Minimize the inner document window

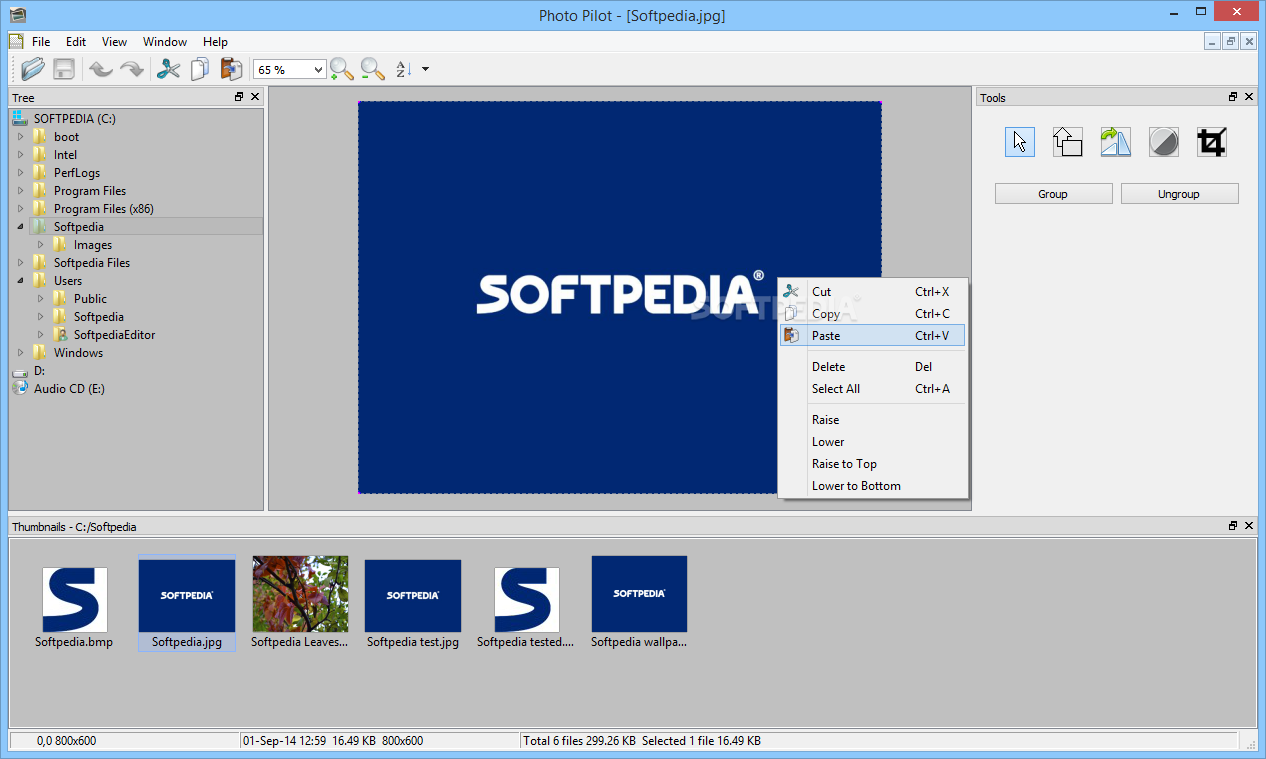coord(1212,41)
